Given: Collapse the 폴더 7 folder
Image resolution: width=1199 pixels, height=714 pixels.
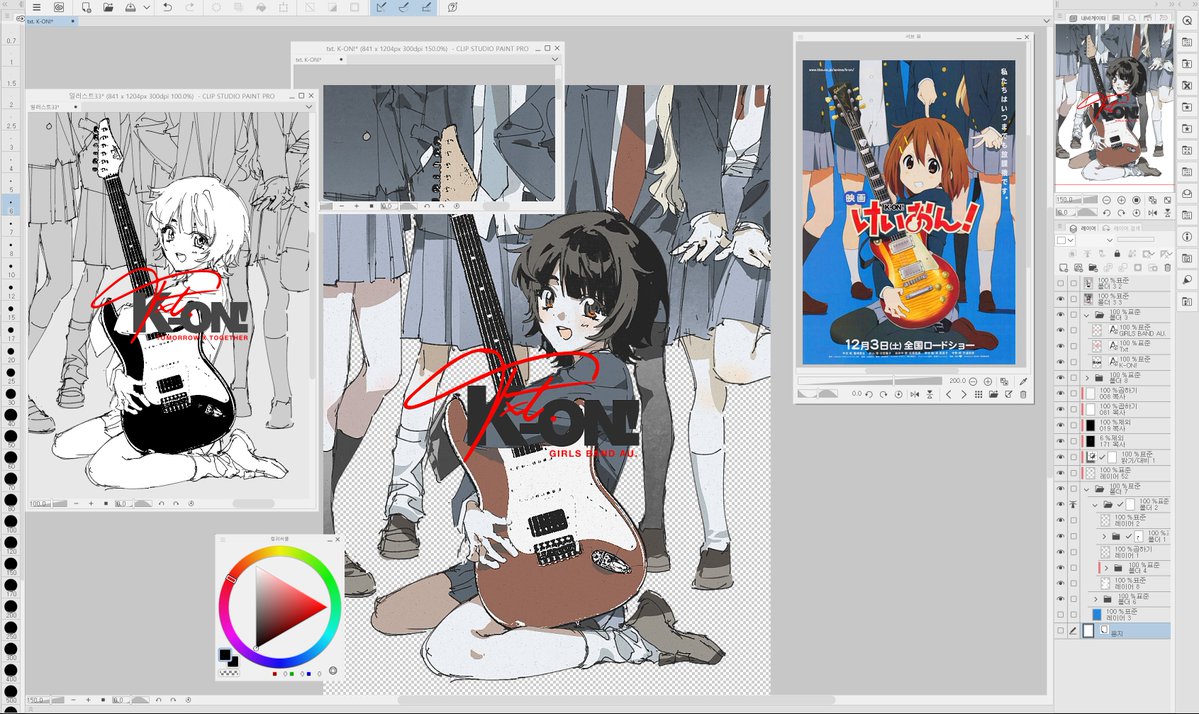Looking at the screenshot, I should pyautogui.click(x=1087, y=488).
